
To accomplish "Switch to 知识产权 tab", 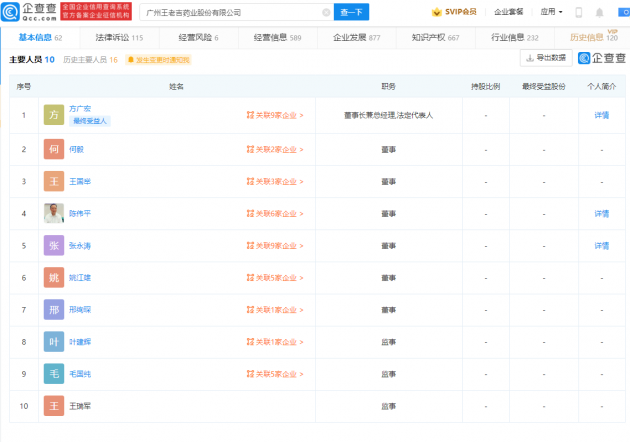I will pos(435,37).
